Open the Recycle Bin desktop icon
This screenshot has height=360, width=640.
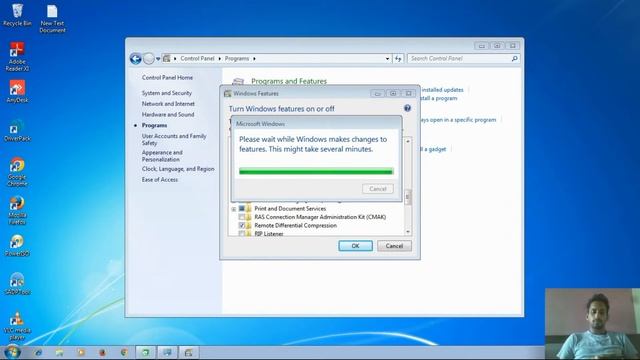point(17,15)
